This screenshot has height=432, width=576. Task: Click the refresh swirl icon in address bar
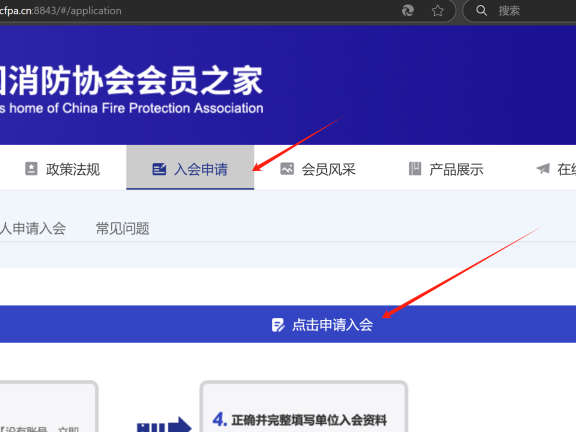pos(408,11)
